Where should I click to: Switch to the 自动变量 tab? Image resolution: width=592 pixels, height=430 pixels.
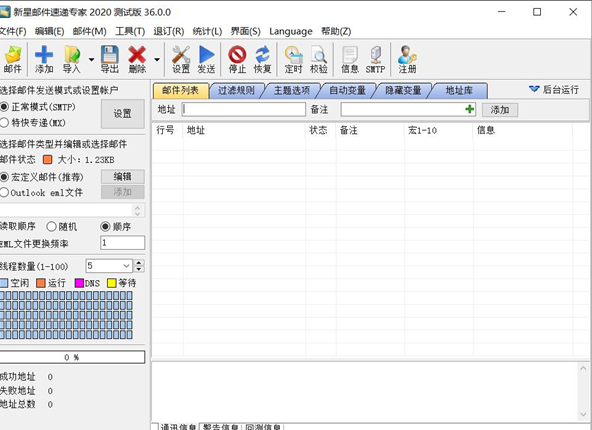point(347,91)
